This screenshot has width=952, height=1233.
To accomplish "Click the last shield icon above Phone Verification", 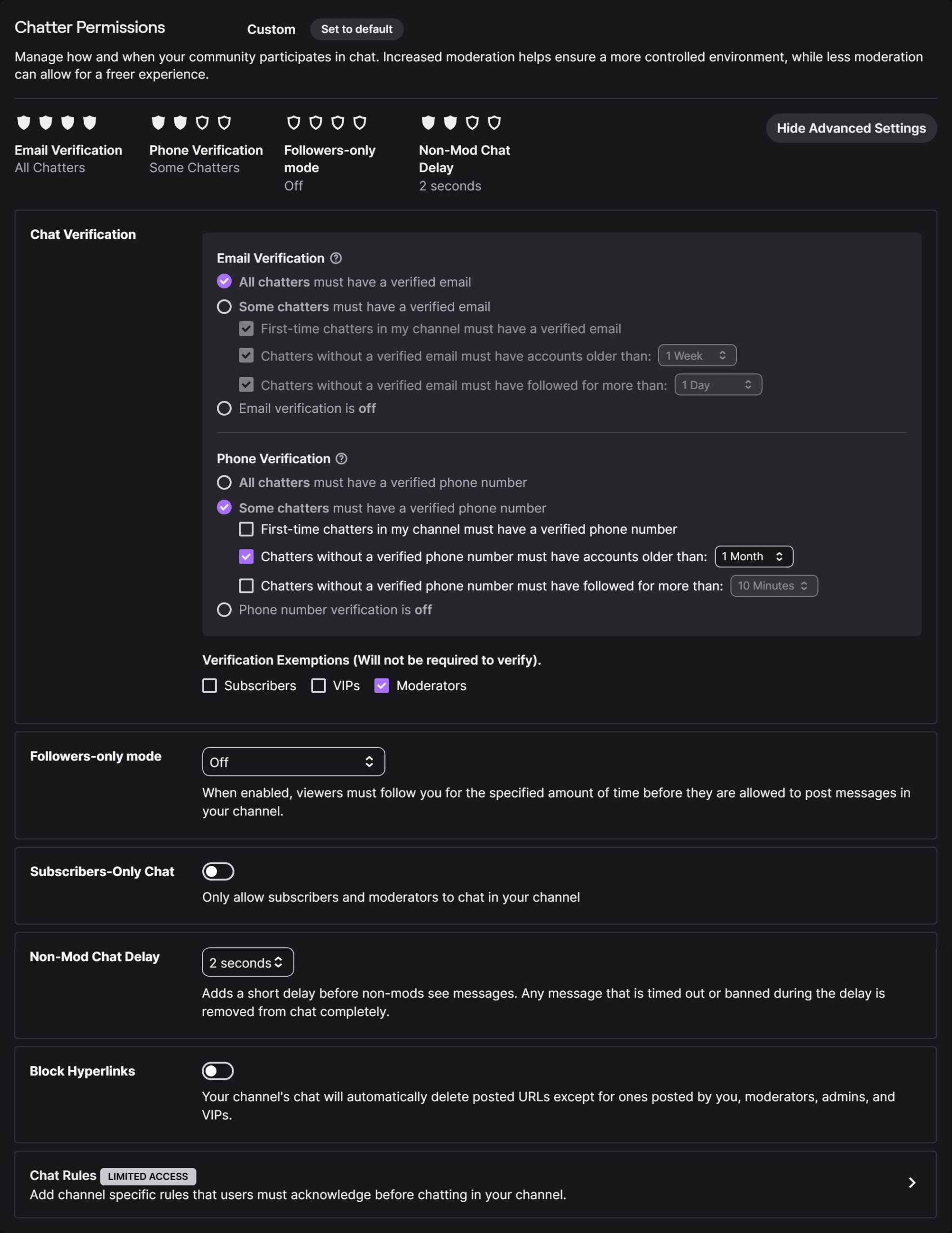I will tap(224, 122).
